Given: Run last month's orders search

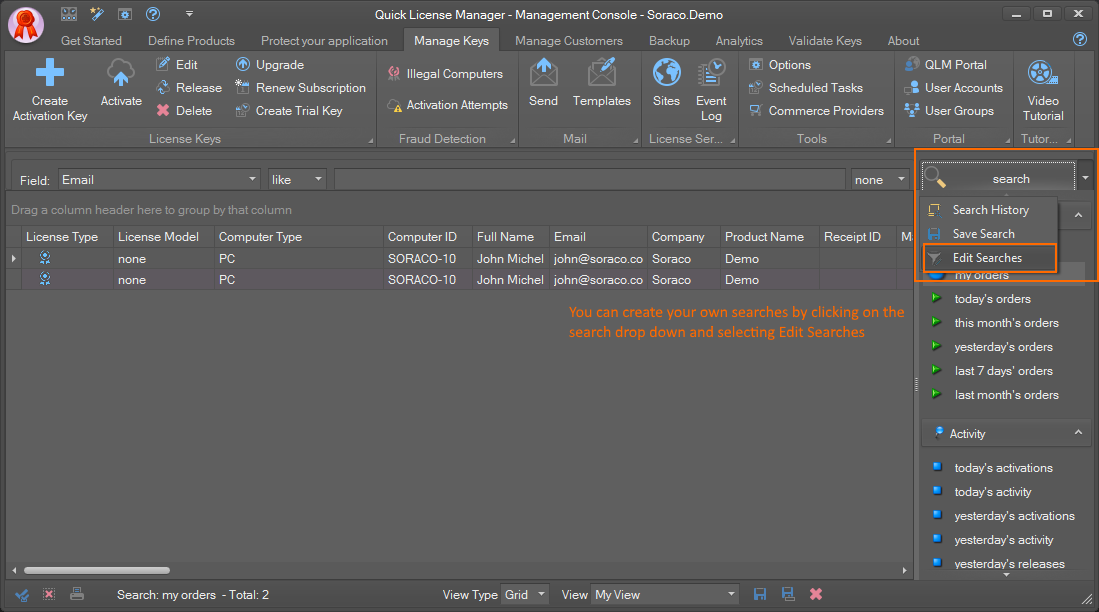Looking at the screenshot, I should coord(1006,395).
